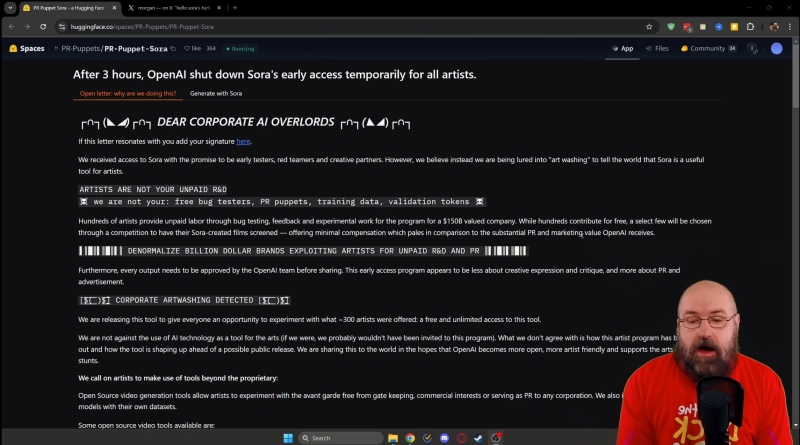Image resolution: width=800 pixels, height=445 pixels.
Task: Click the 'here' signature link
Action: tap(243, 141)
